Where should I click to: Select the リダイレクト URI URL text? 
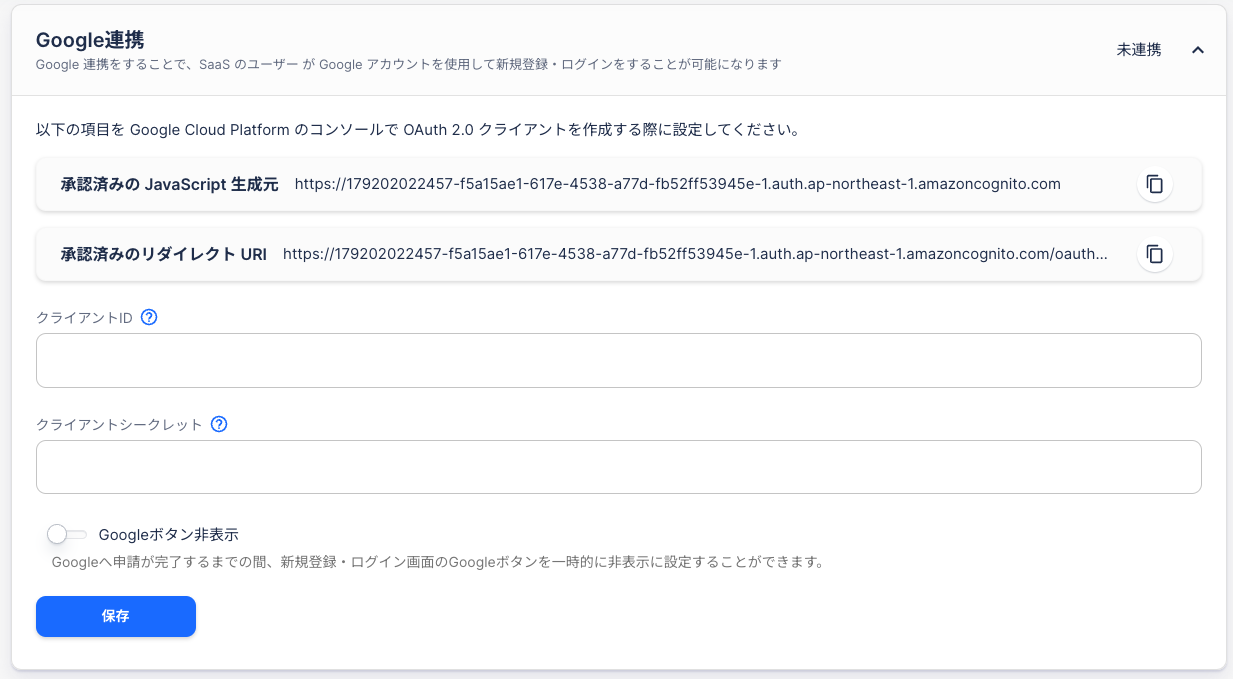[695, 254]
